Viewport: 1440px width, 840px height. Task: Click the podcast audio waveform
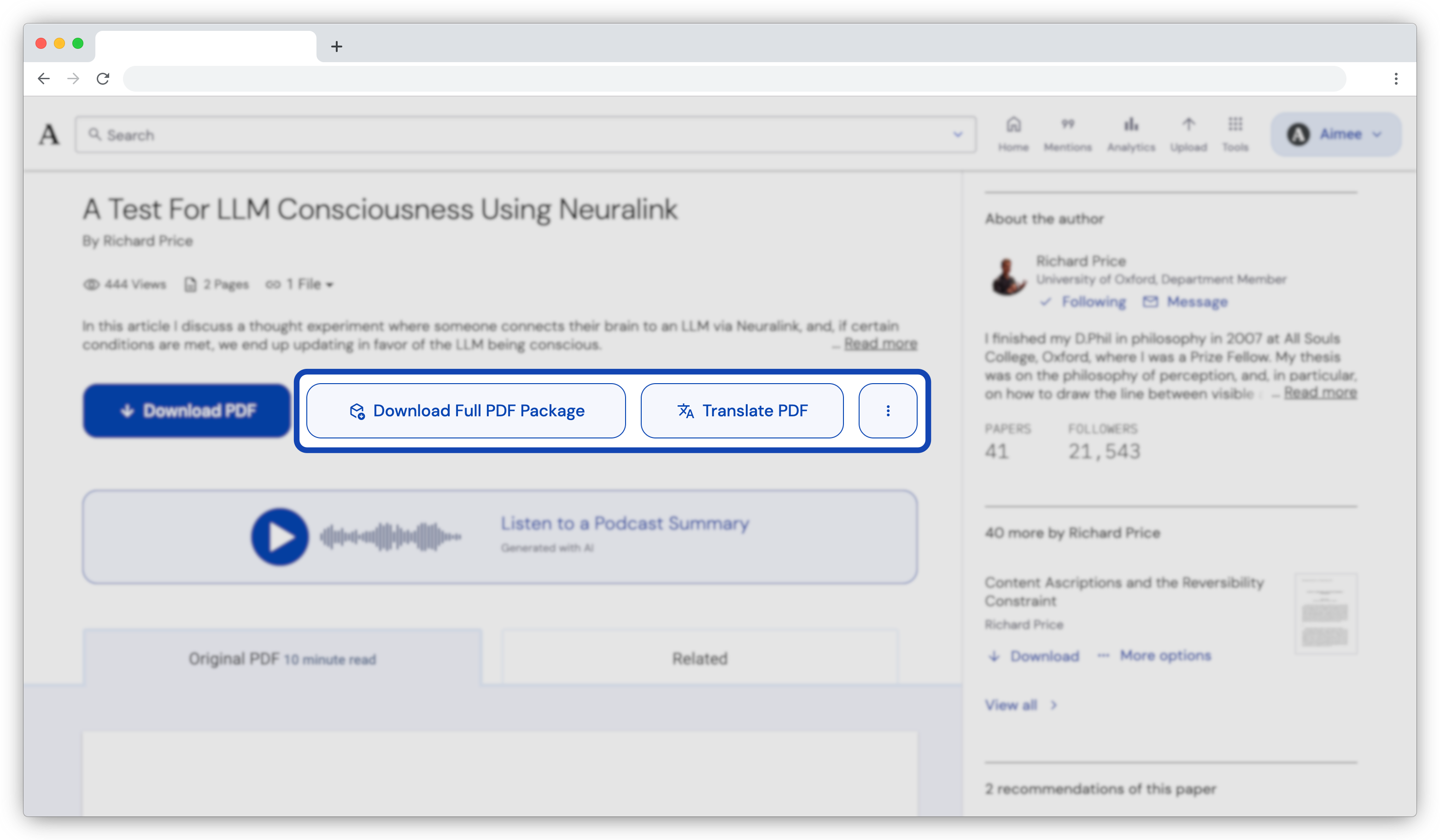click(390, 537)
